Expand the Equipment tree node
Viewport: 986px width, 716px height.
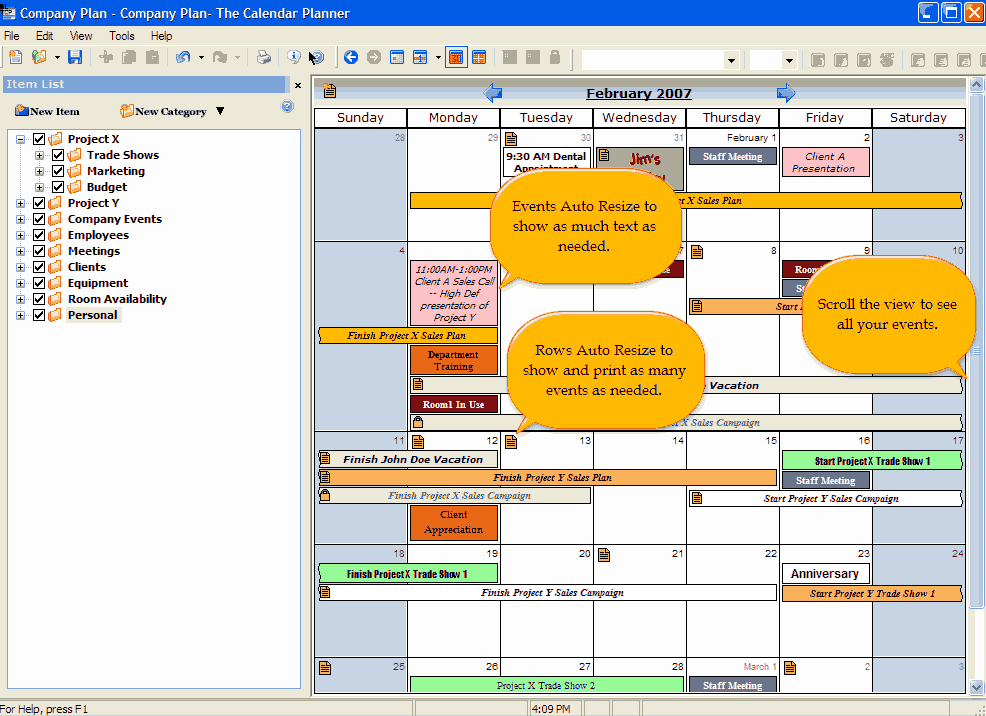[20, 283]
